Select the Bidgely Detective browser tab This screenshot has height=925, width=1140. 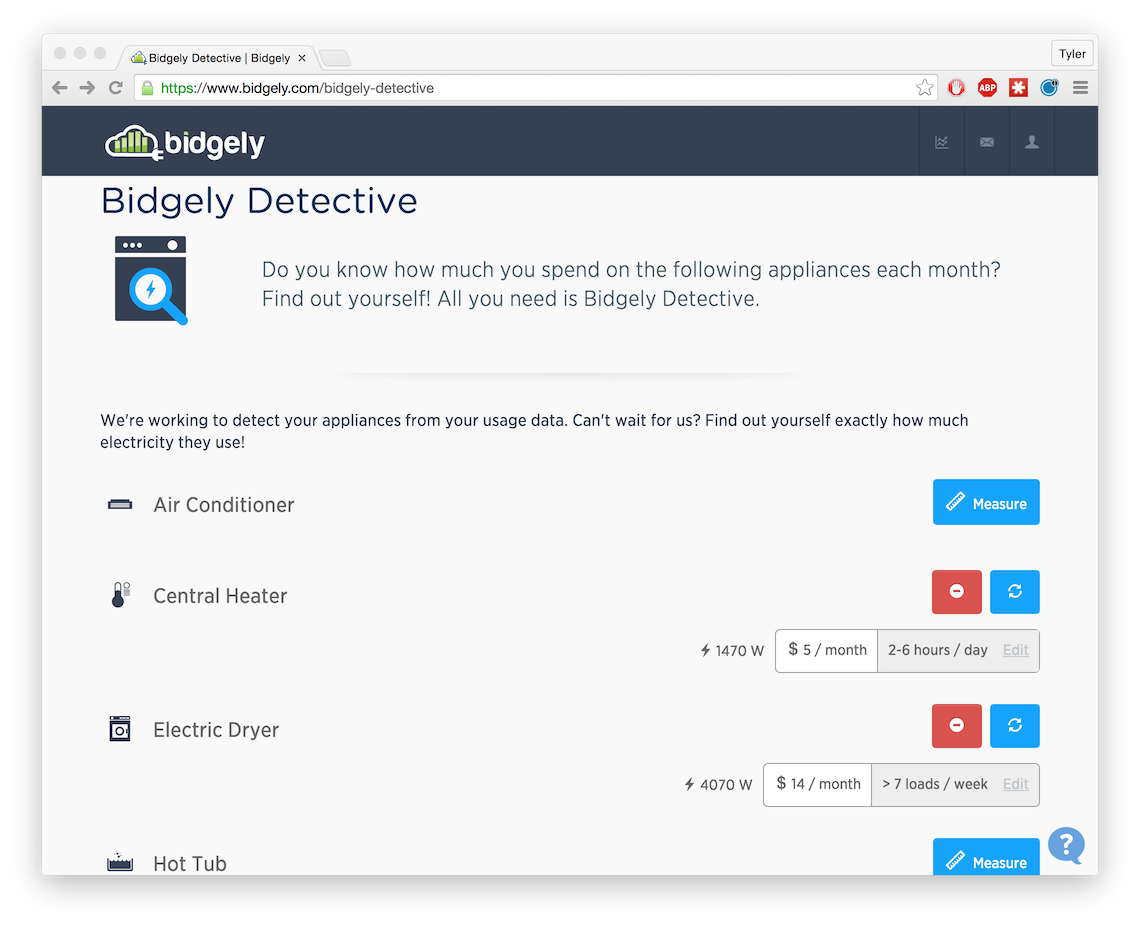point(219,58)
